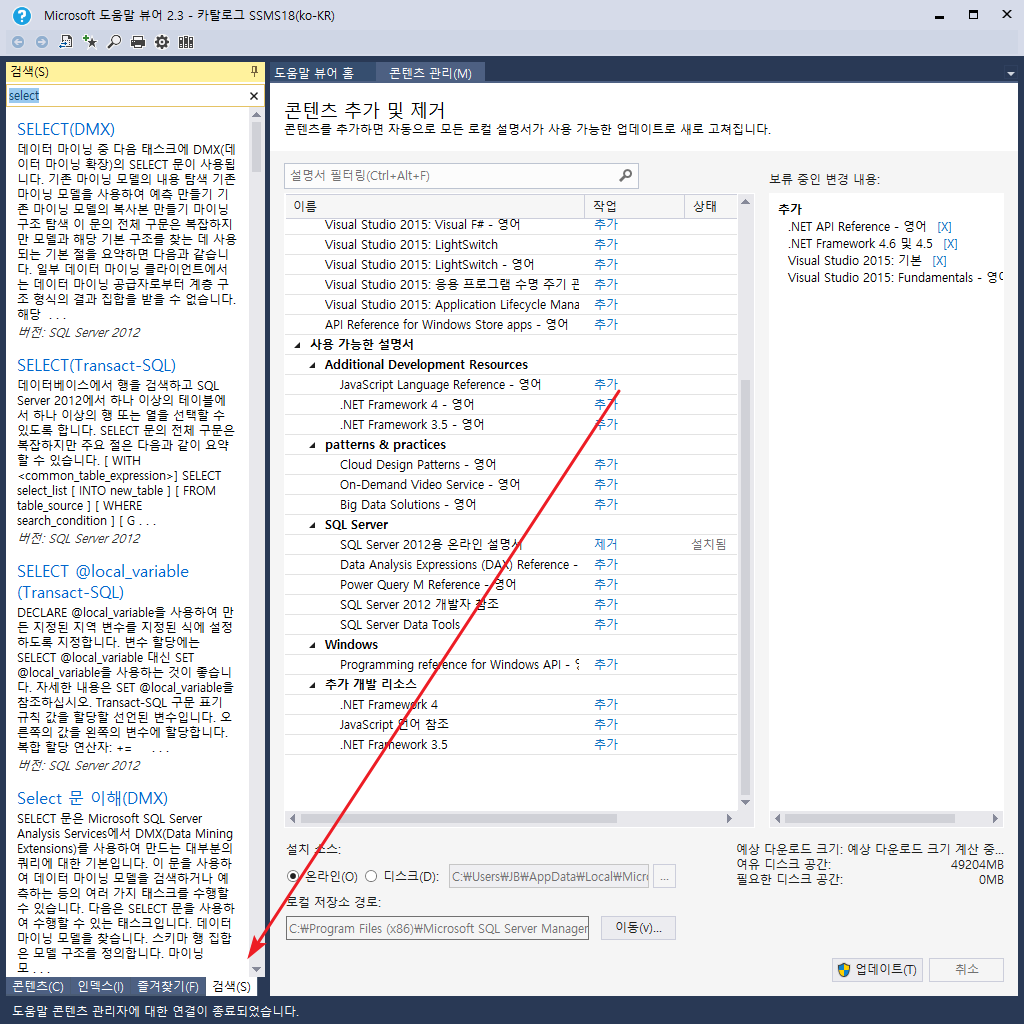Open Select 문 이해(DMX) search result
This screenshot has width=1024, height=1024.
point(92,798)
